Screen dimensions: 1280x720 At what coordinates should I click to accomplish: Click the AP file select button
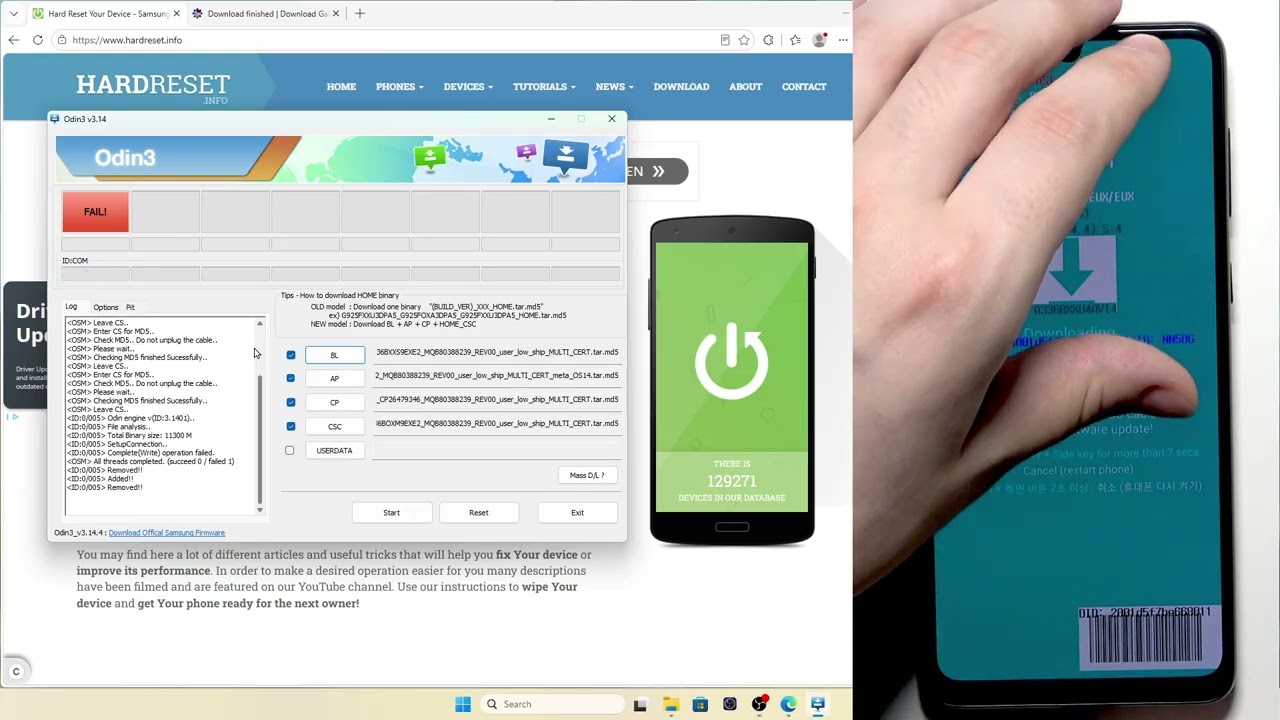point(335,379)
